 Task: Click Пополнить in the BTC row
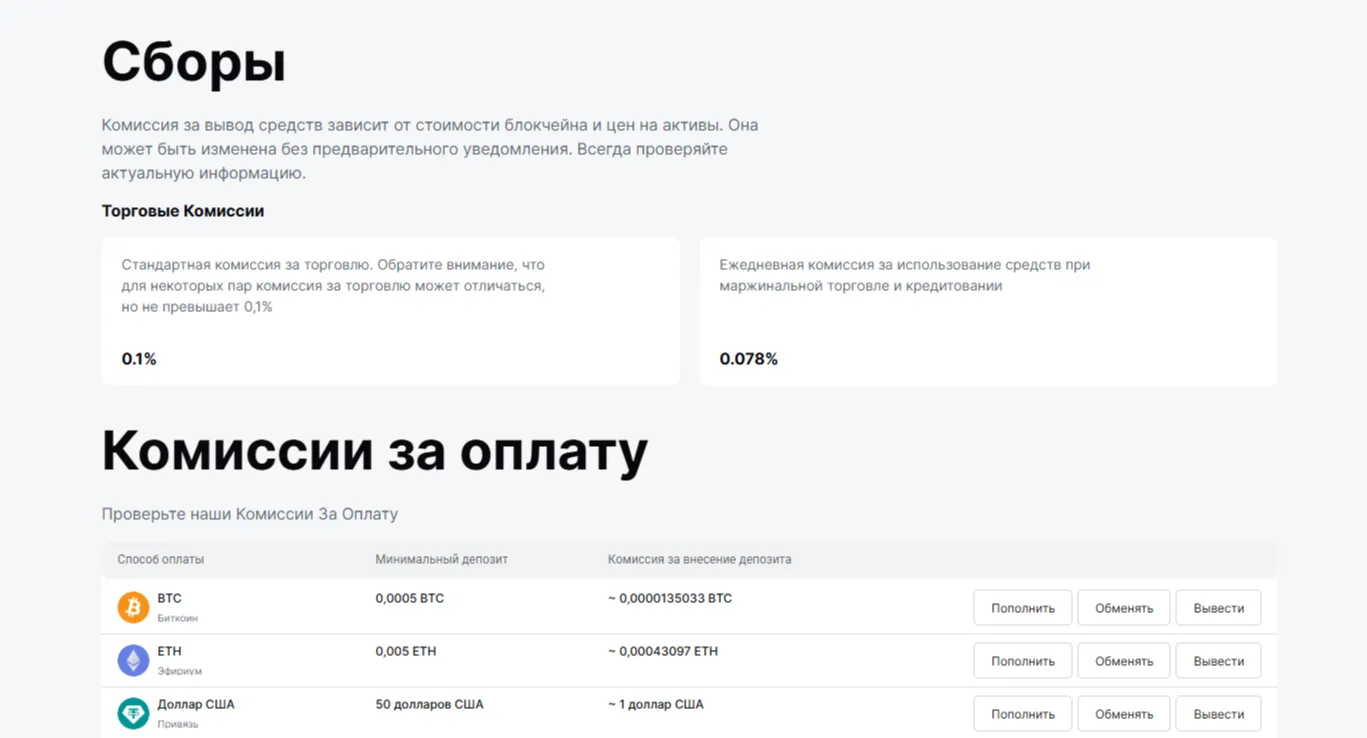1022,608
